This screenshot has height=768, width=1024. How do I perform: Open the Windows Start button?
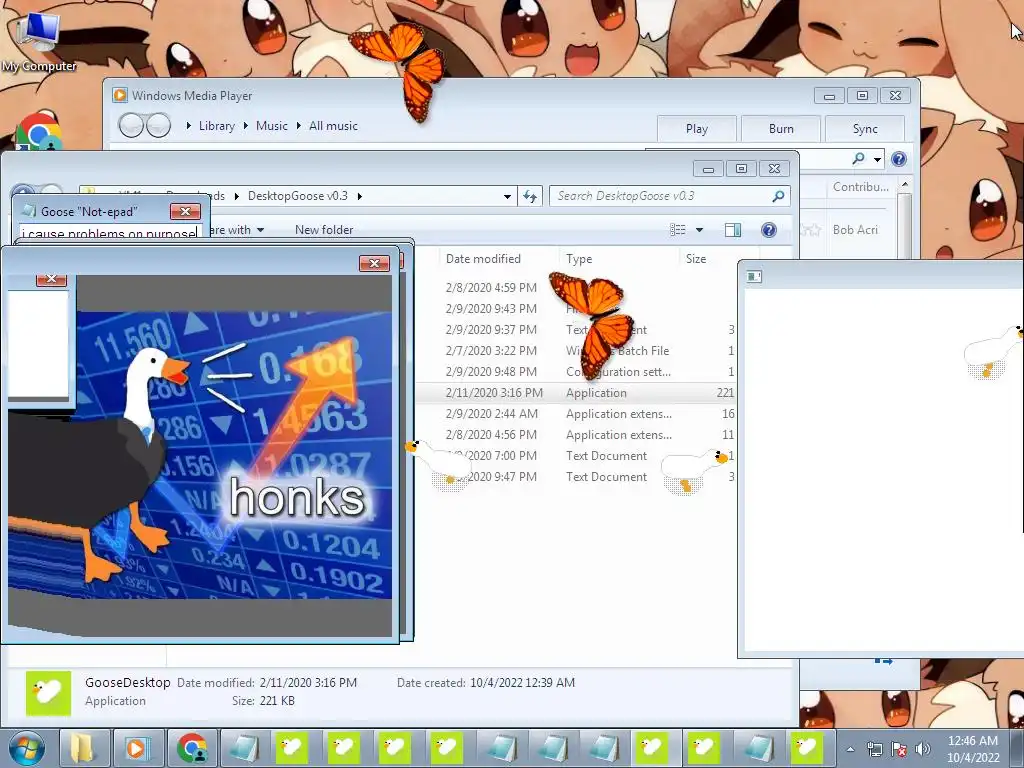point(26,748)
